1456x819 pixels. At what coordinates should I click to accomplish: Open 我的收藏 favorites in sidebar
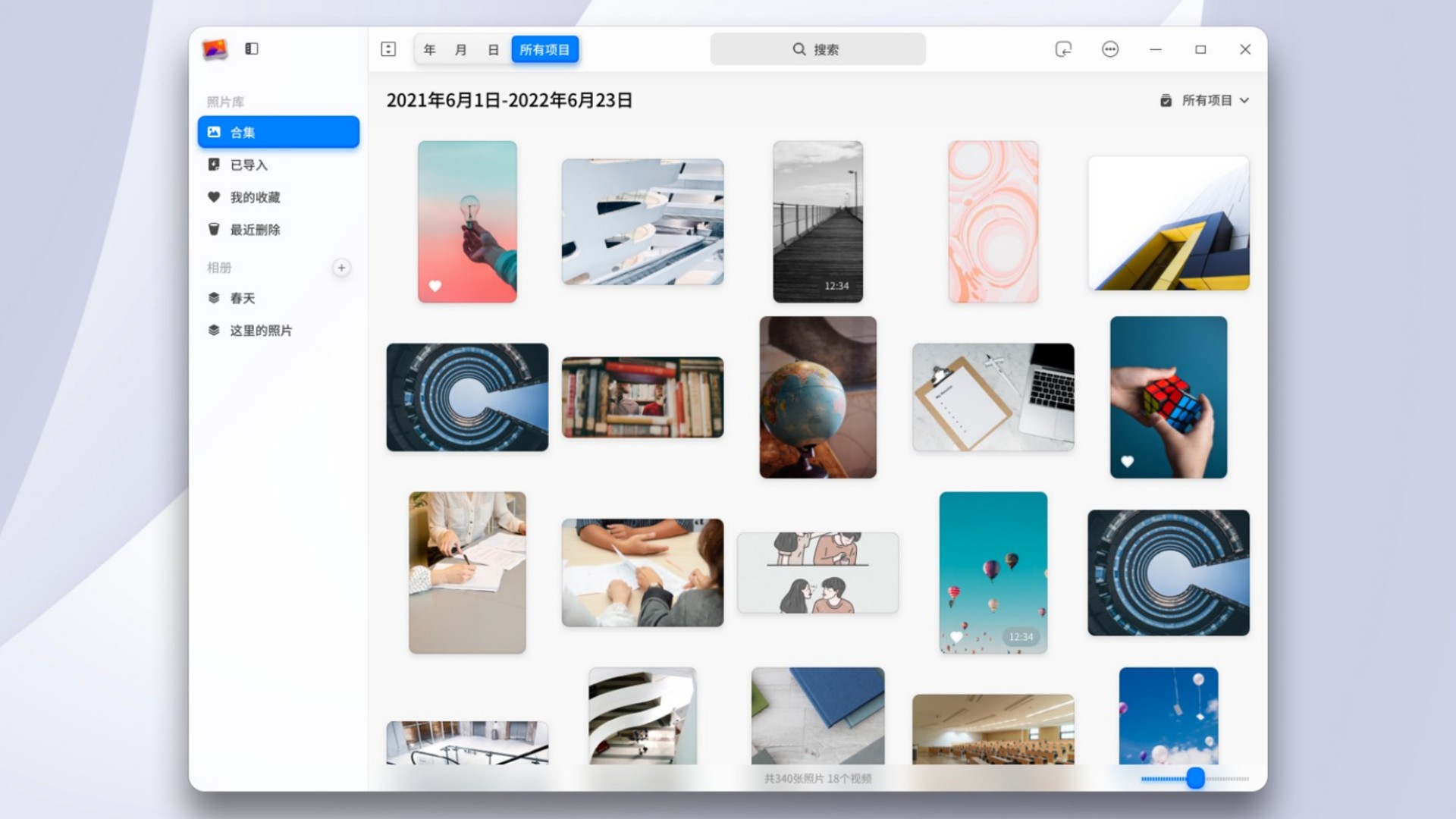point(255,197)
